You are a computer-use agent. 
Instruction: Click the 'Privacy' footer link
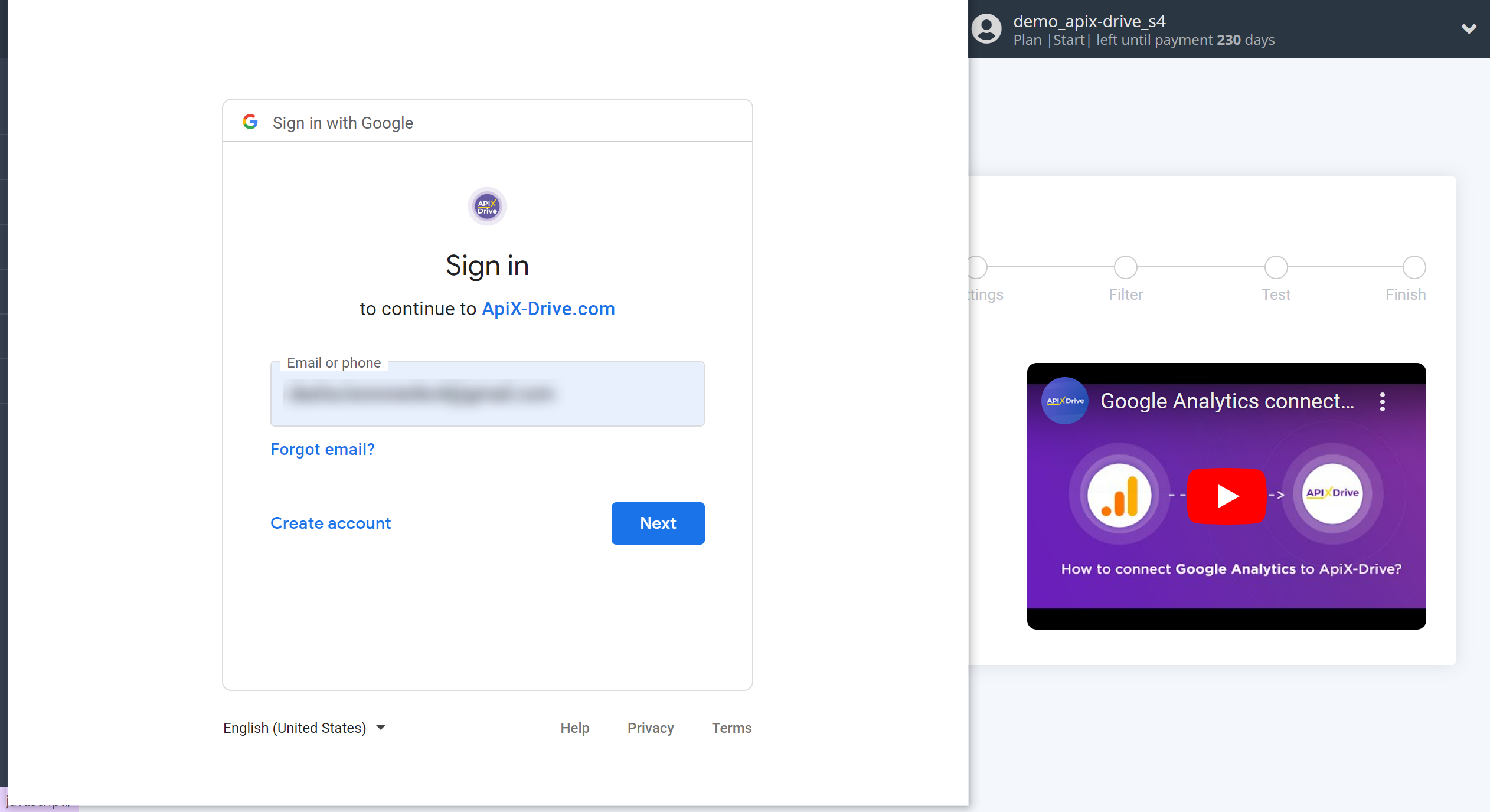click(x=651, y=727)
